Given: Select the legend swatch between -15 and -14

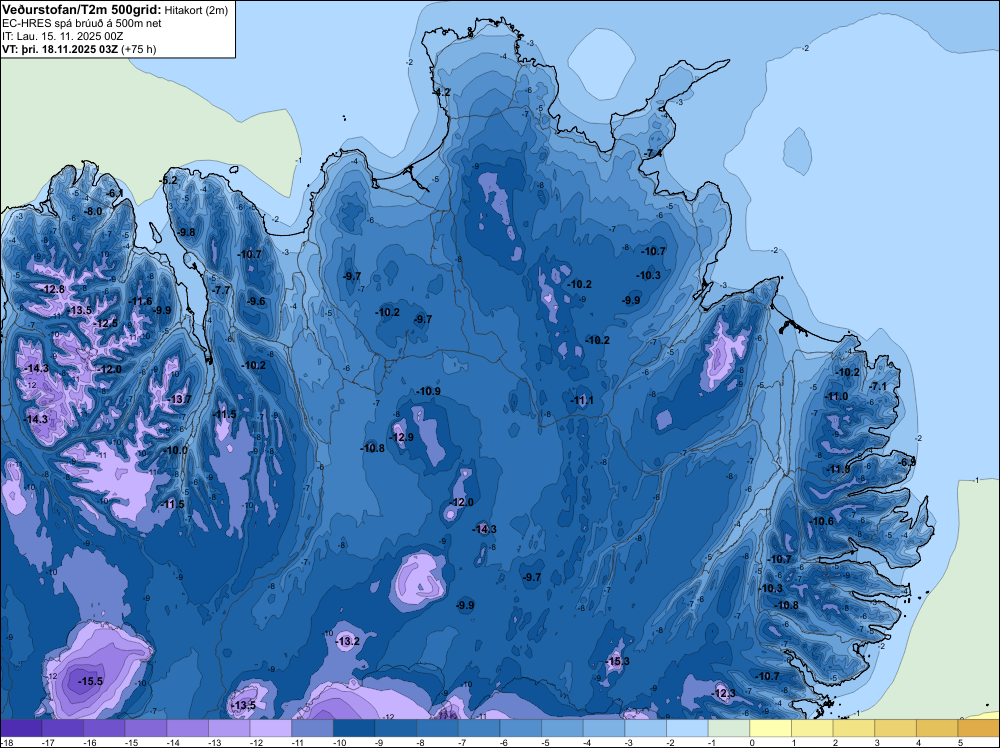Looking at the screenshot, I should coord(146,728).
